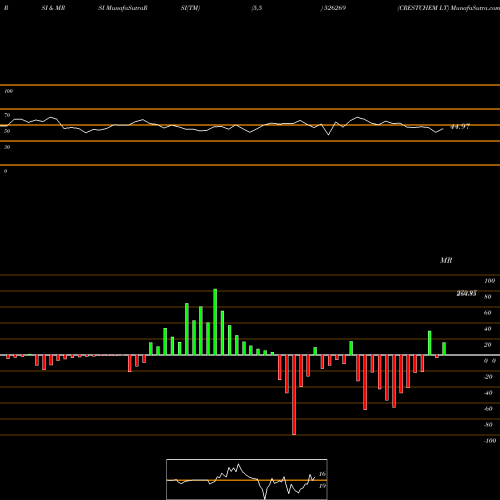Viewport: 500px width, 500px height.
Task: Click the 'SI MunafaSutraR' header text
Action: (x=123, y=8)
